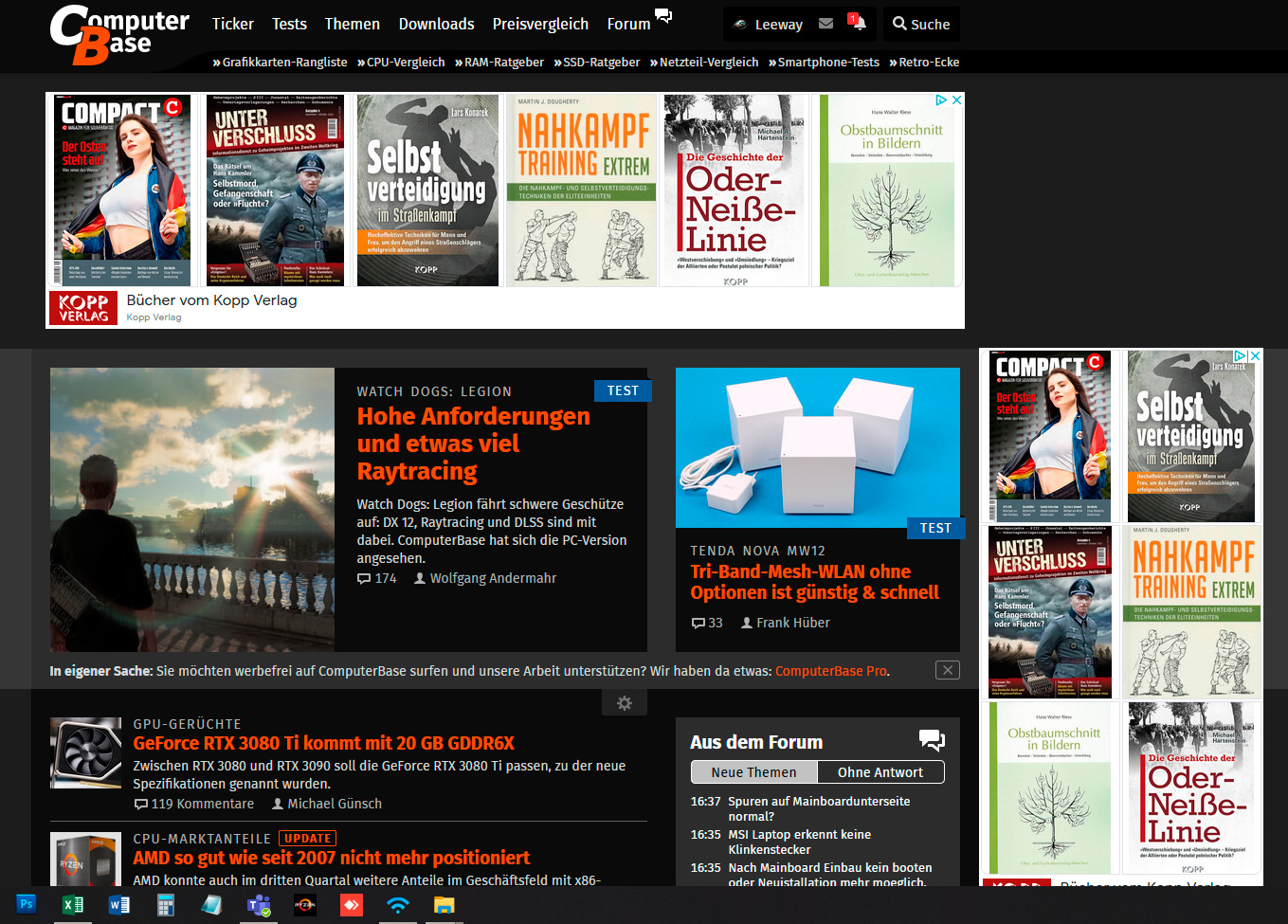Open comments count 33 on Tenda article
Screen dimensions: 1288x924
[707, 623]
